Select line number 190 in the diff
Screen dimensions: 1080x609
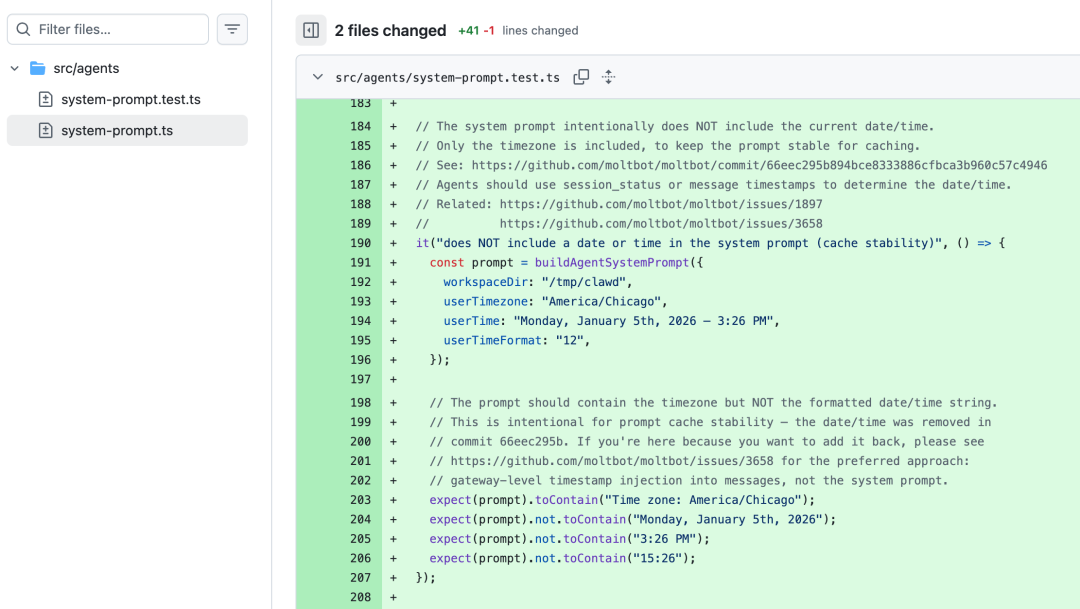[x=360, y=243]
